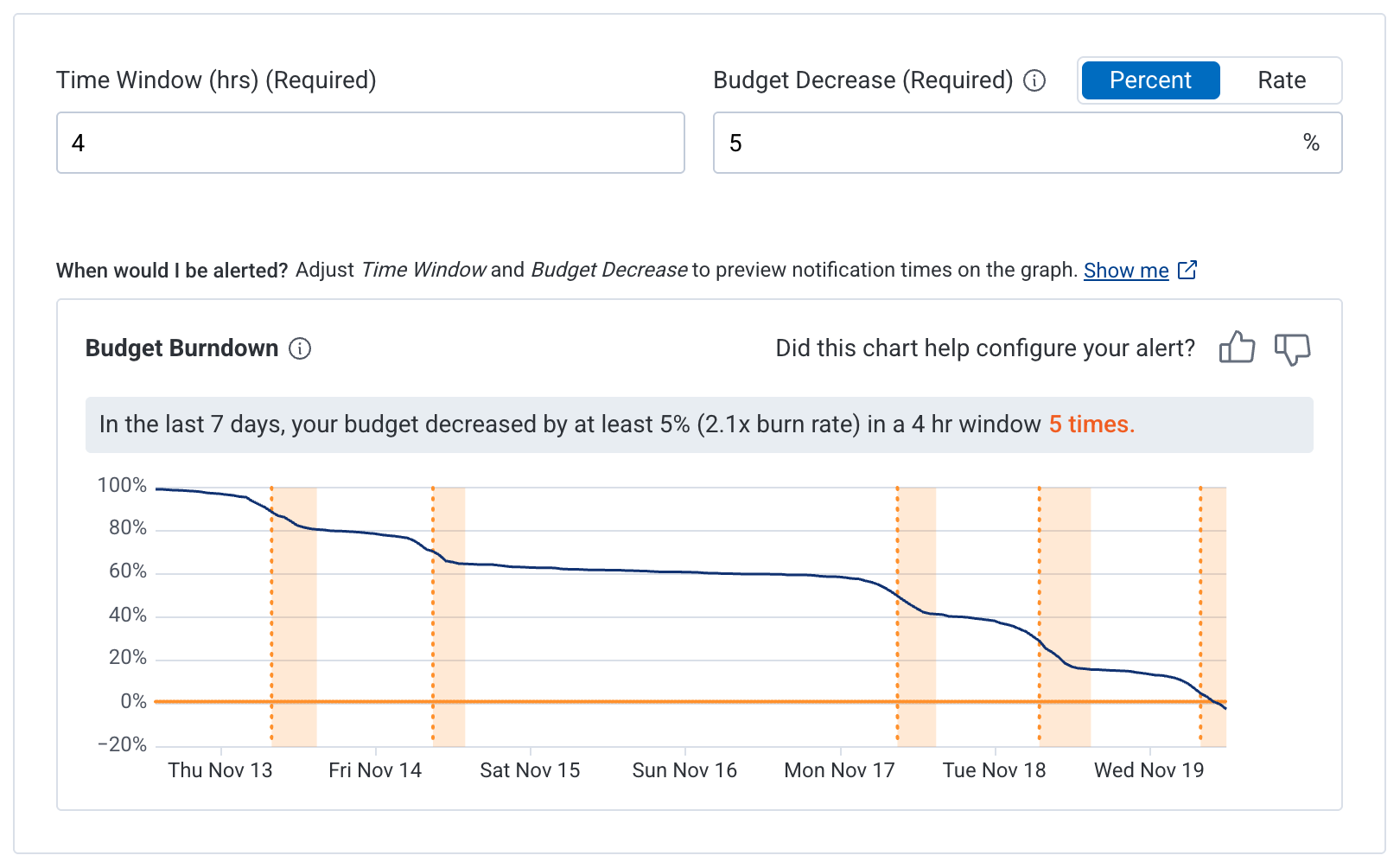Give a thumbs up on the chart feedback
The width and height of the screenshot is (1400, 868).
(x=1238, y=348)
